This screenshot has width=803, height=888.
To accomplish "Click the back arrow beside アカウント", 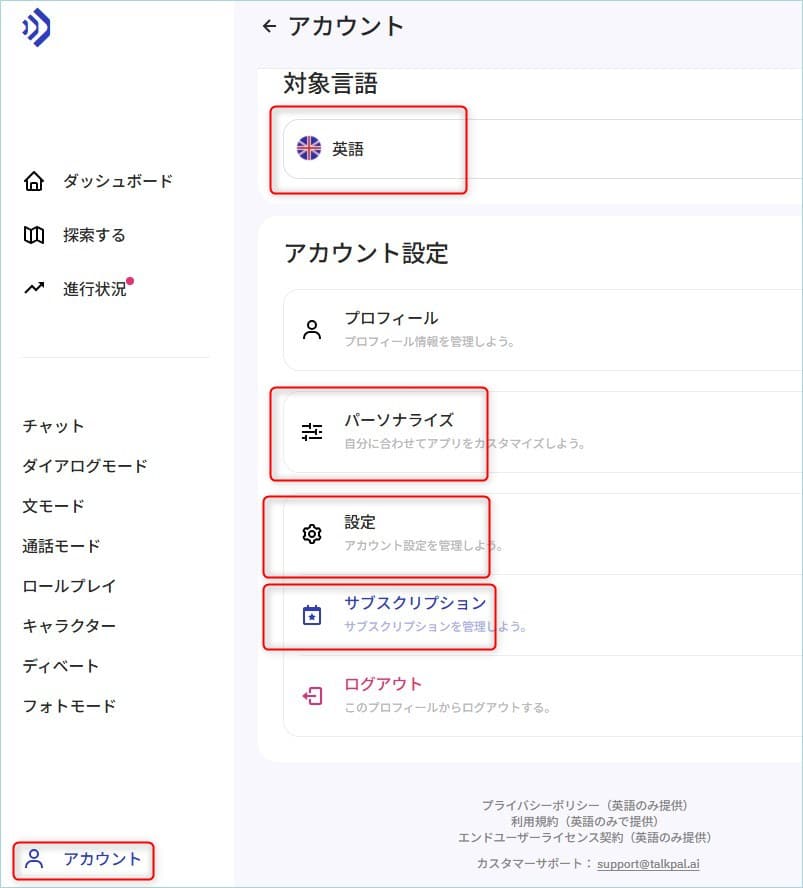I will click(x=270, y=26).
